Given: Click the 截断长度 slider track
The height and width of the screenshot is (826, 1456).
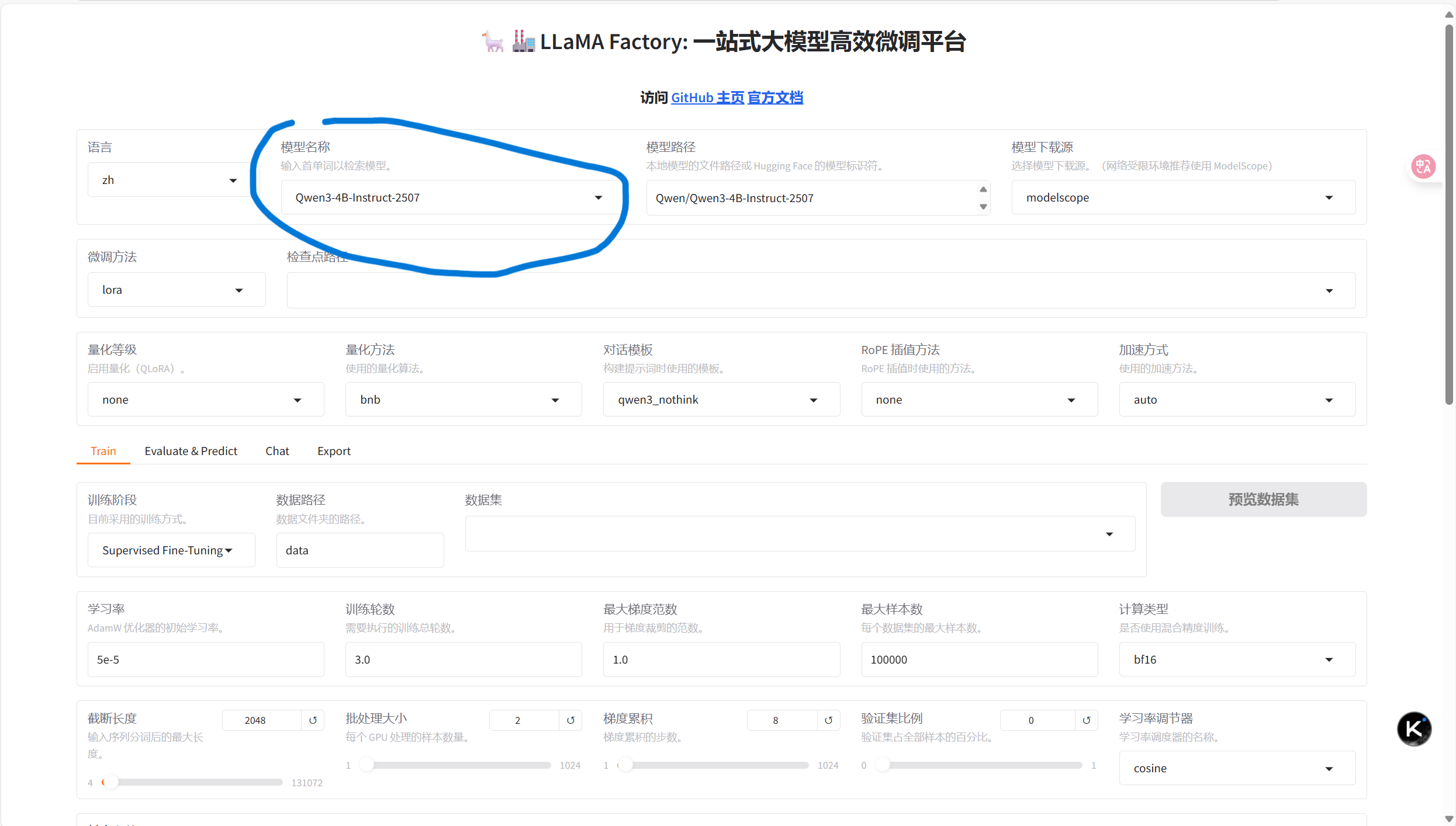Looking at the screenshot, I should [x=193, y=782].
